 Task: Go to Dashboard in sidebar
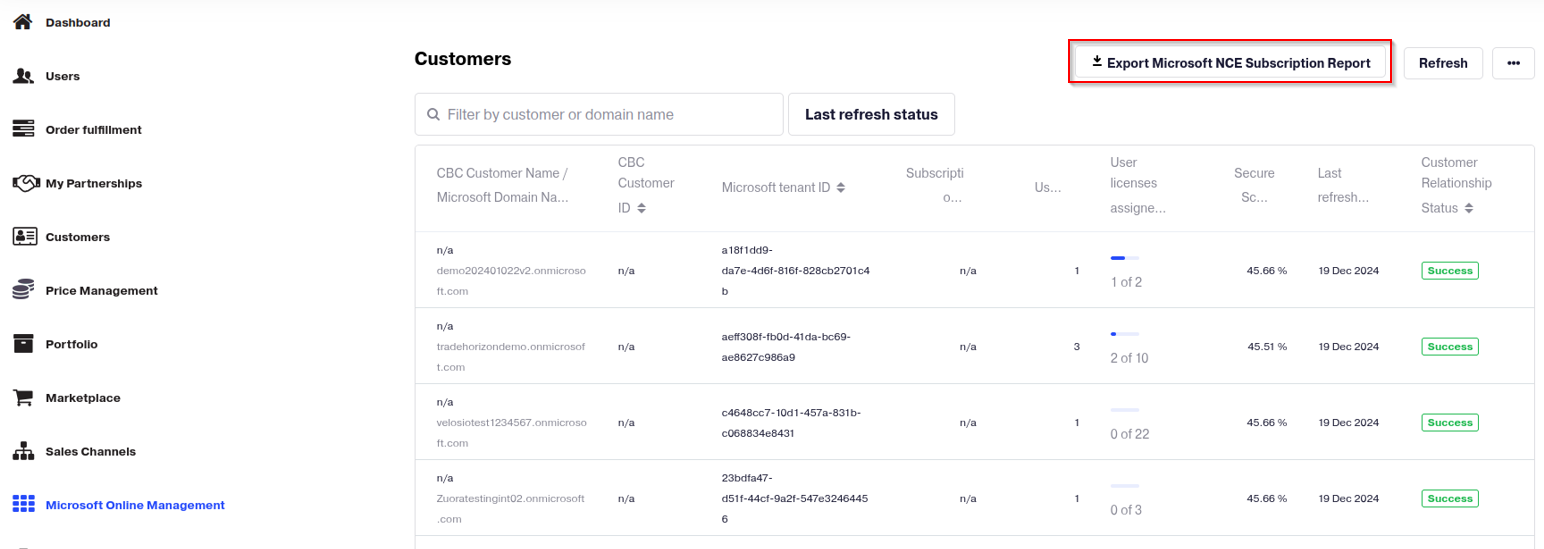click(78, 22)
